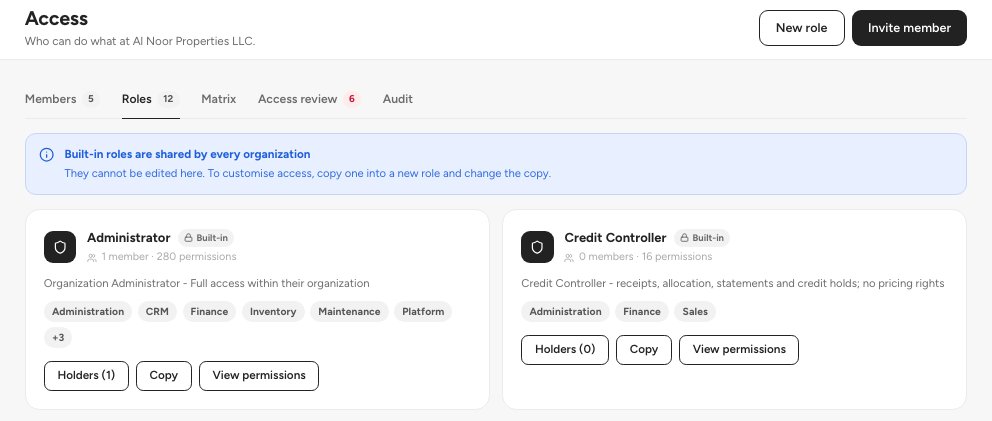
Task: Click '1 member · 280 permissions' text
Action: pos(169,257)
